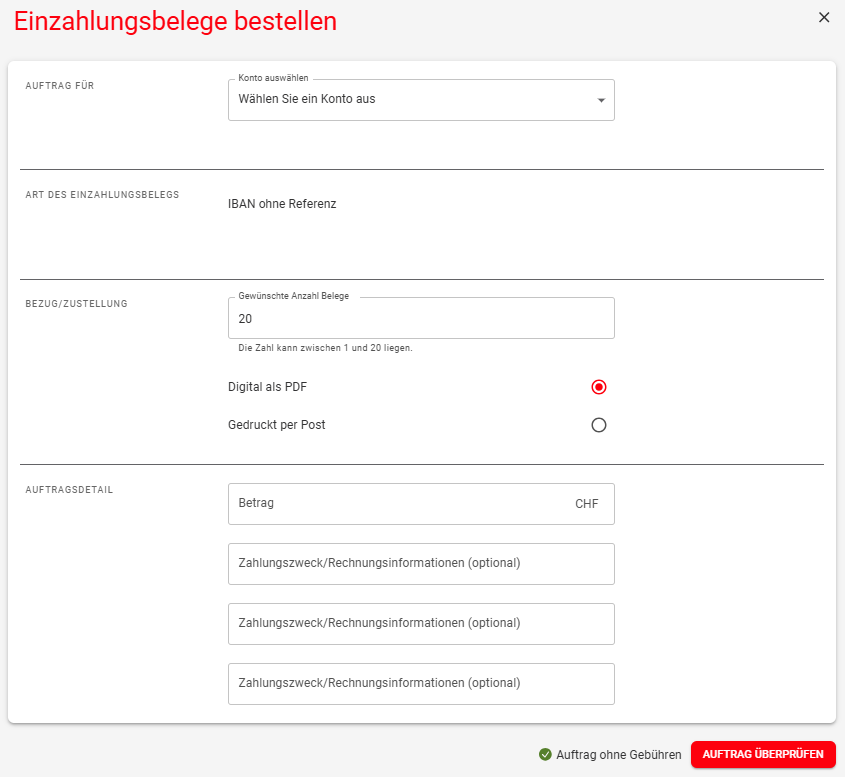845x777 pixels.
Task: Focus the Gewünschte Anzahl Belege field
Action: [421, 318]
